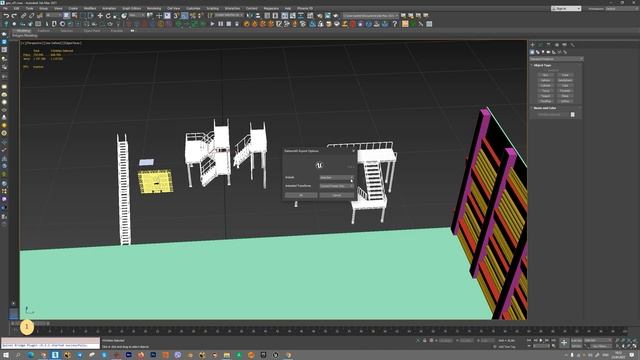Click the large Set Keys plus button
The image size is (640, 360).
point(564,343)
